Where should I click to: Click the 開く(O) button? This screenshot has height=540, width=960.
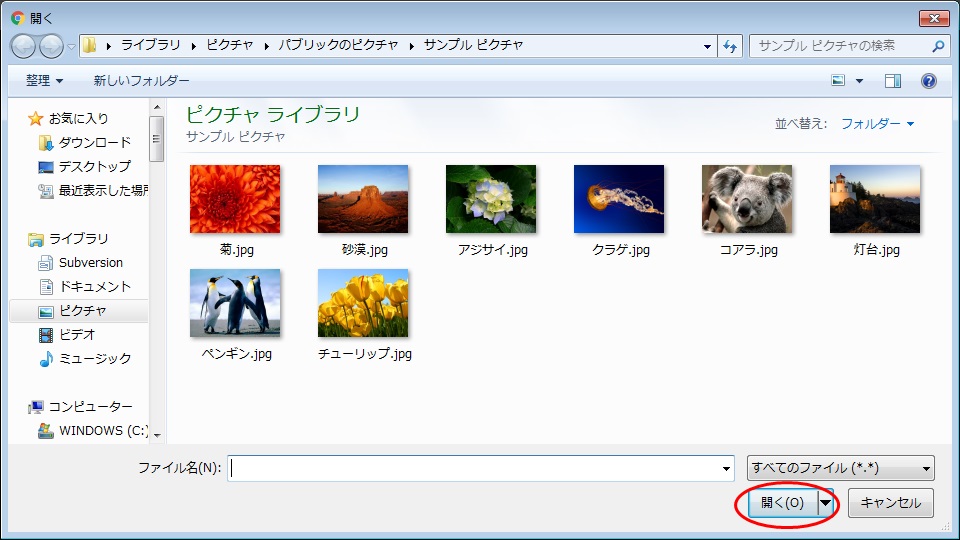click(782, 503)
